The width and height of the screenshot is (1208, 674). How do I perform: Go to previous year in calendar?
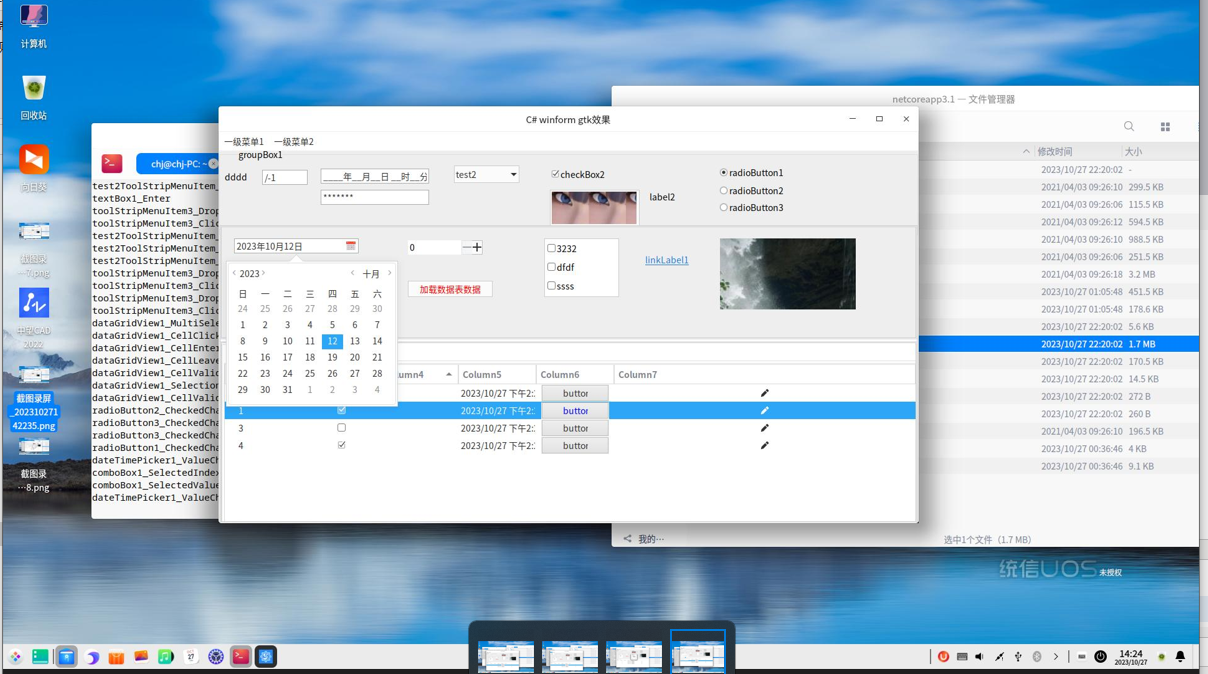[x=234, y=273]
